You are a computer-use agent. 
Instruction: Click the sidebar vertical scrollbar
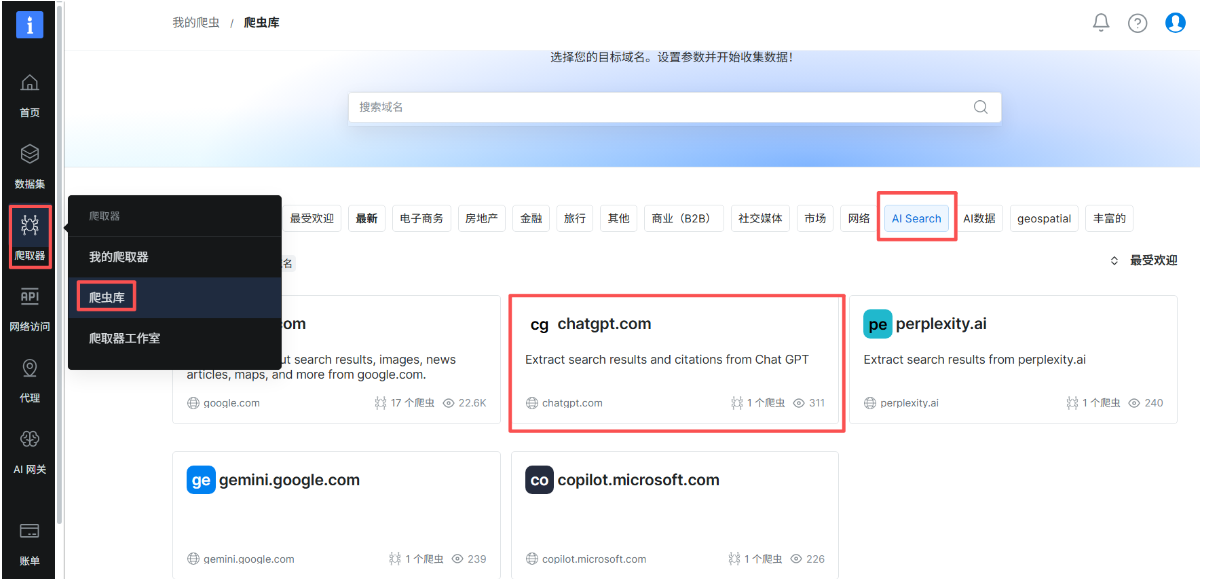click(x=60, y=264)
